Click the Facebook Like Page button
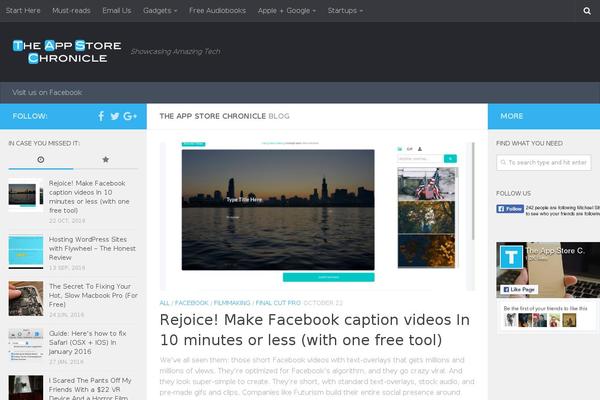Screen dimensions: 600x400 tap(519, 289)
